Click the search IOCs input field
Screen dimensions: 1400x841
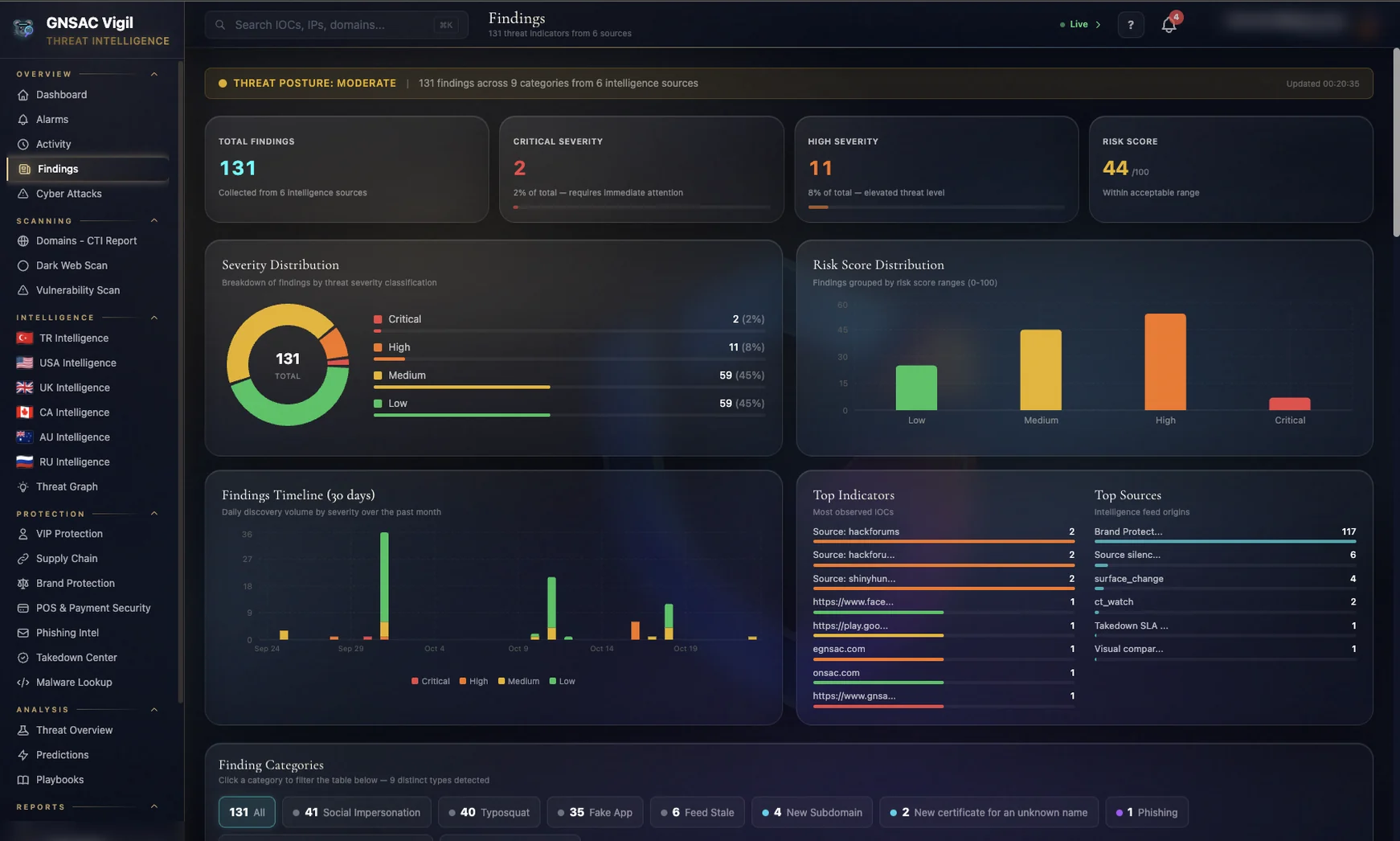(x=336, y=25)
